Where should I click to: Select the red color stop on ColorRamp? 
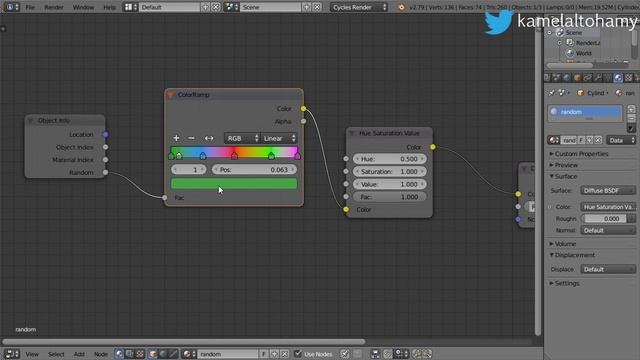click(x=234, y=156)
